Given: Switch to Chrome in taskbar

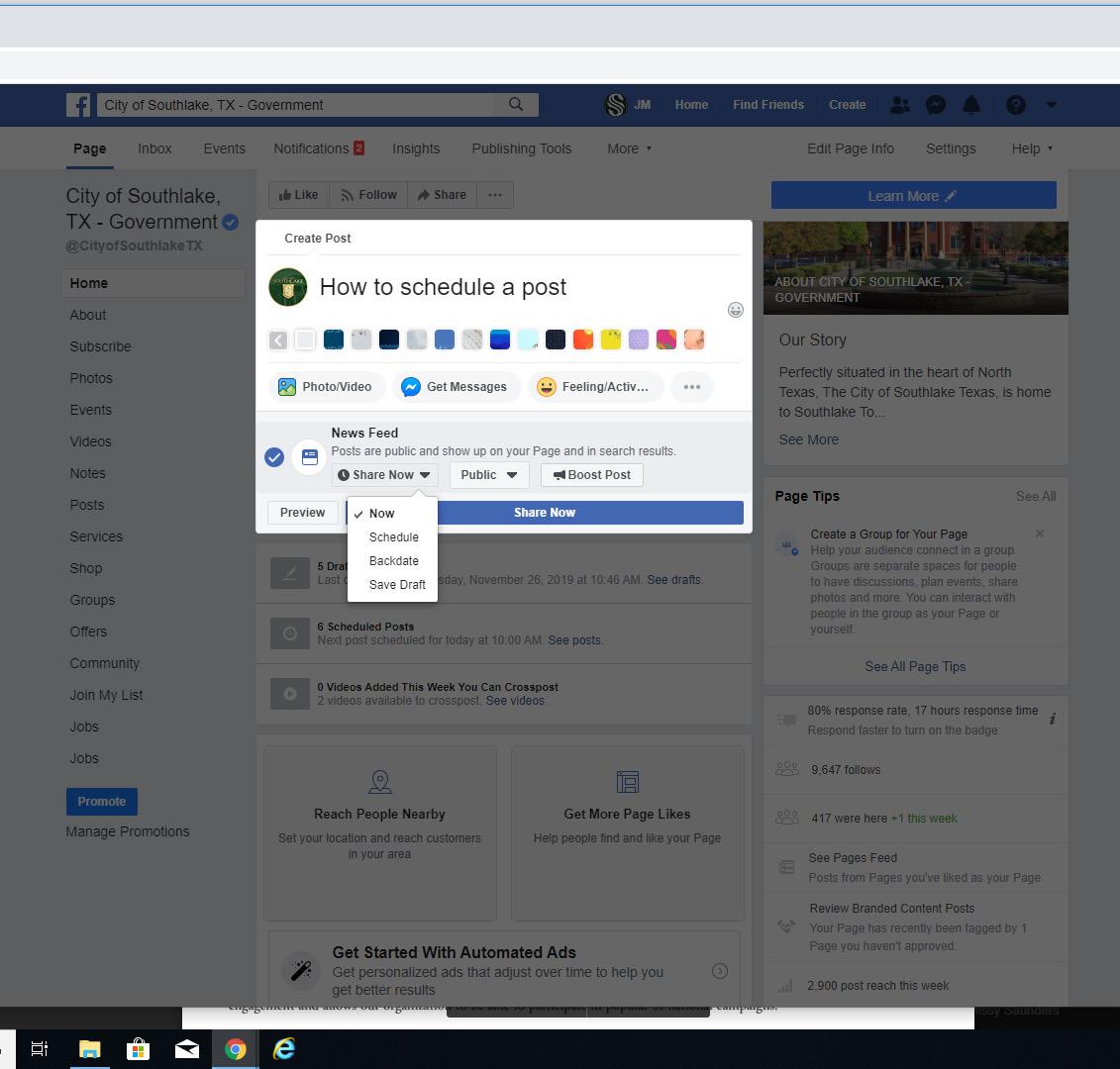Looking at the screenshot, I should pyautogui.click(x=235, y=1049).
